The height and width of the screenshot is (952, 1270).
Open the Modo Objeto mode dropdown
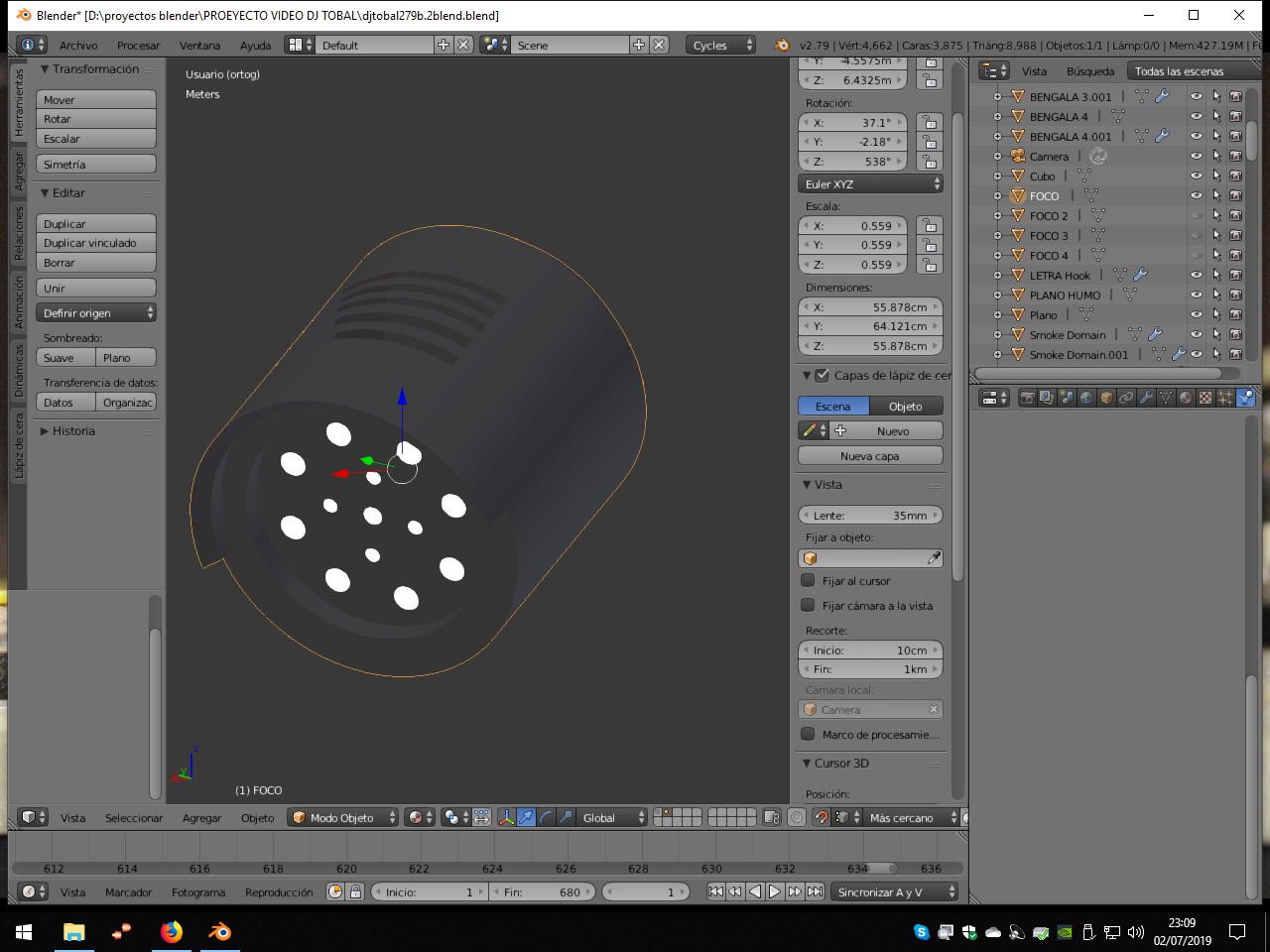pos(342,818)
